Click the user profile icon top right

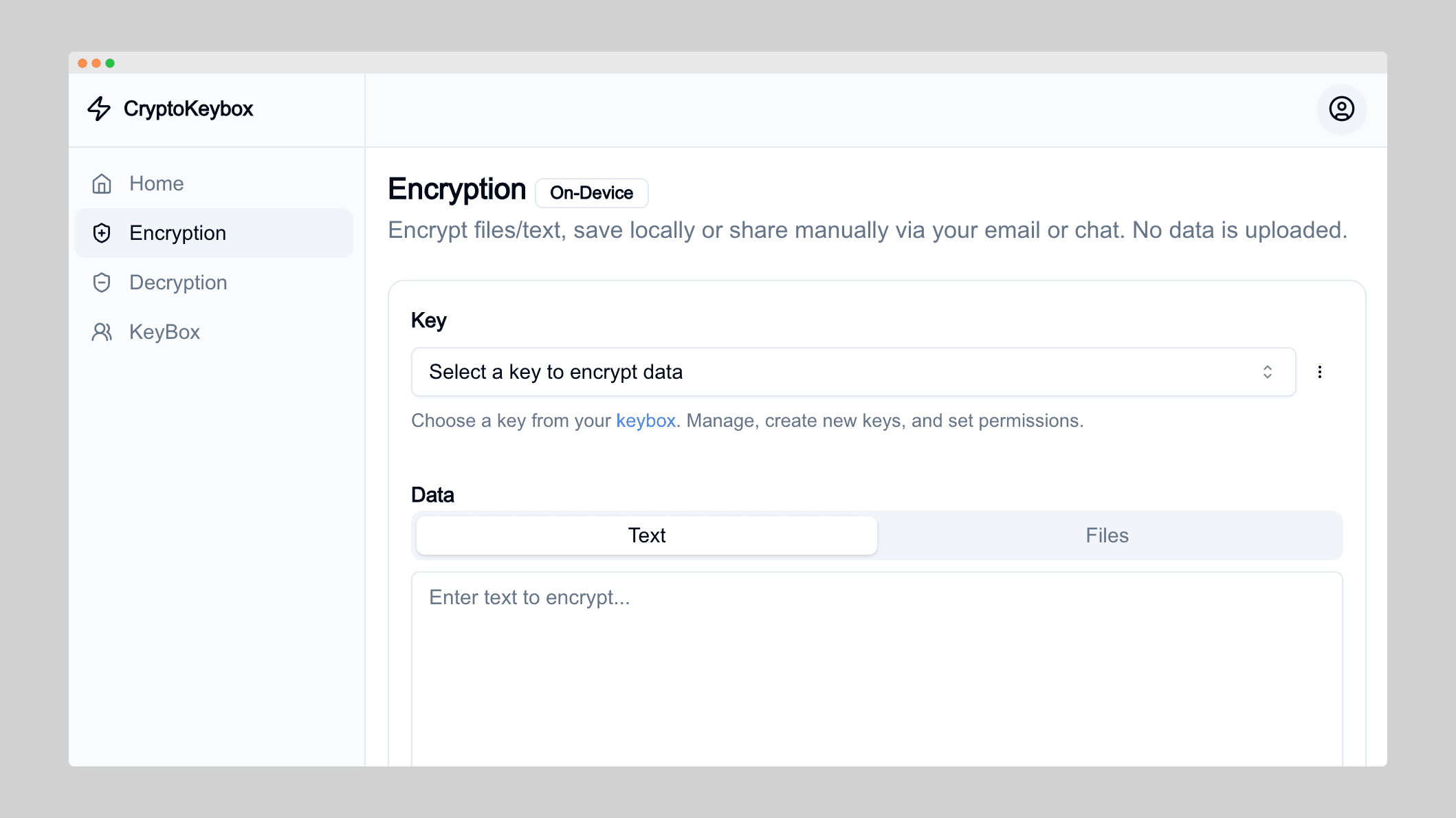(x=1342, y=108)
